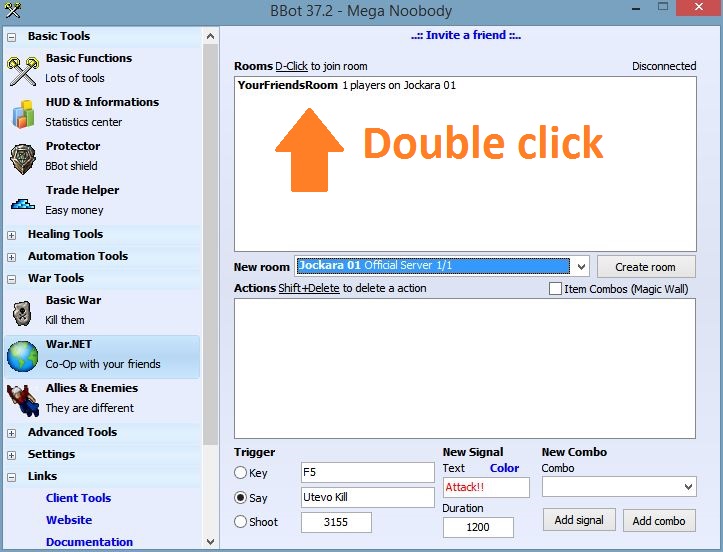Open Client Tools link

tap(78, 498)
